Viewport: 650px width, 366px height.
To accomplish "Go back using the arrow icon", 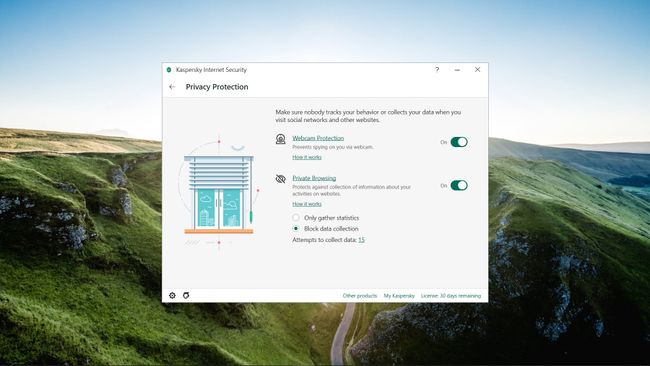I will click(172, 87).
